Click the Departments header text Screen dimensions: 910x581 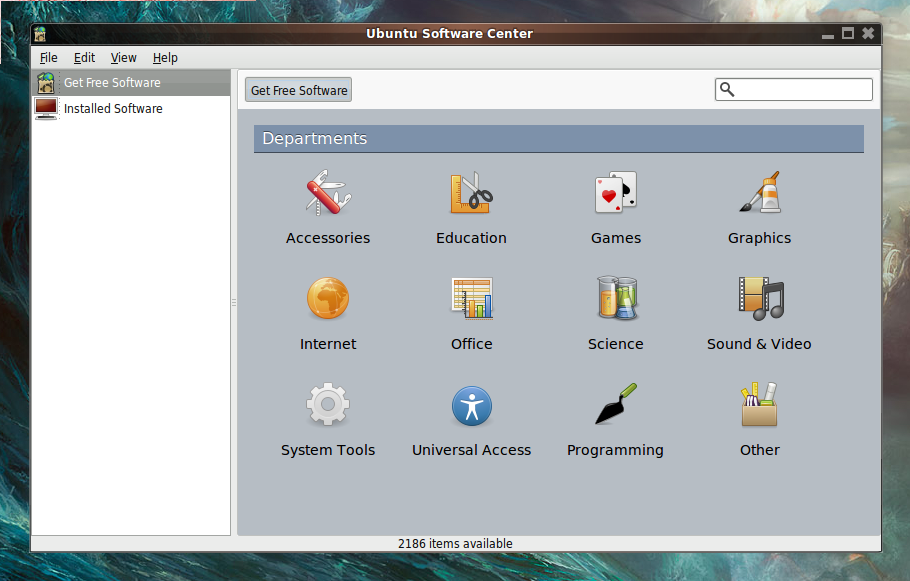(x=315, y=138)
